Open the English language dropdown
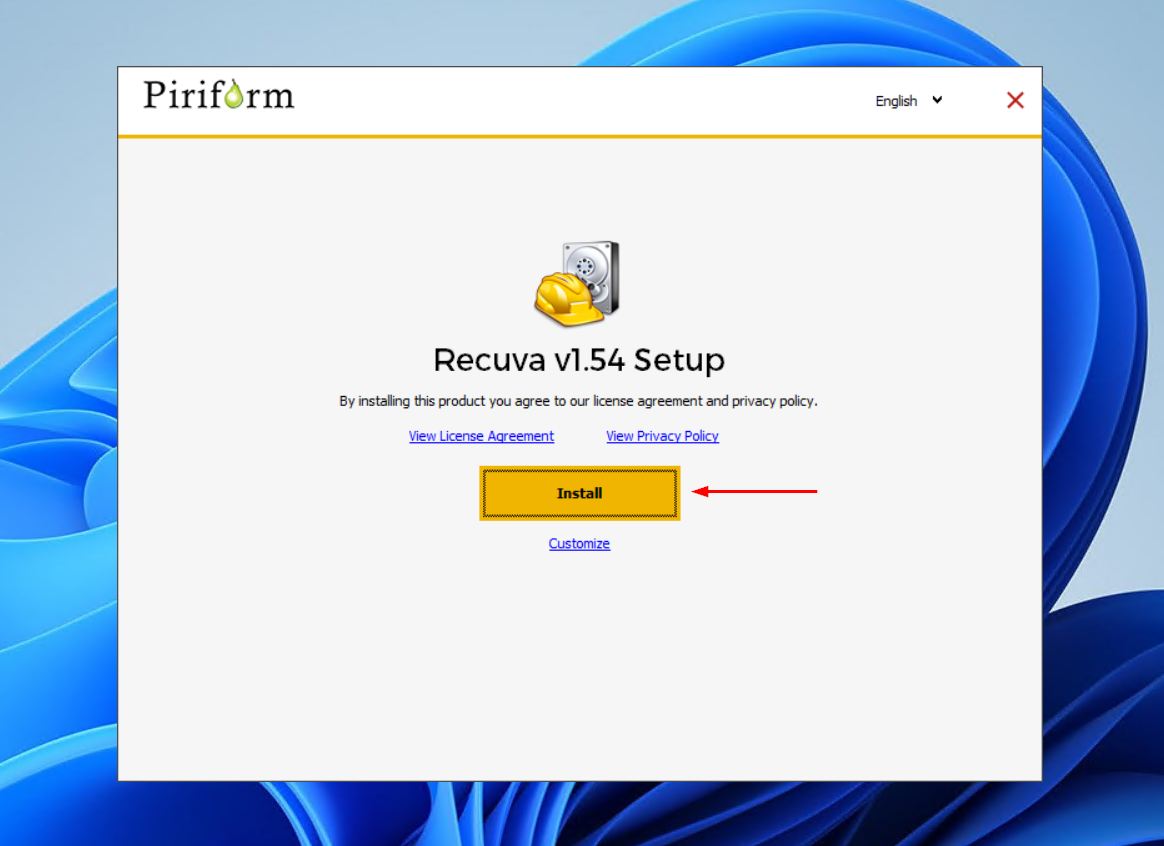This screenshot has width=1164, height=846. coord(905,101)
